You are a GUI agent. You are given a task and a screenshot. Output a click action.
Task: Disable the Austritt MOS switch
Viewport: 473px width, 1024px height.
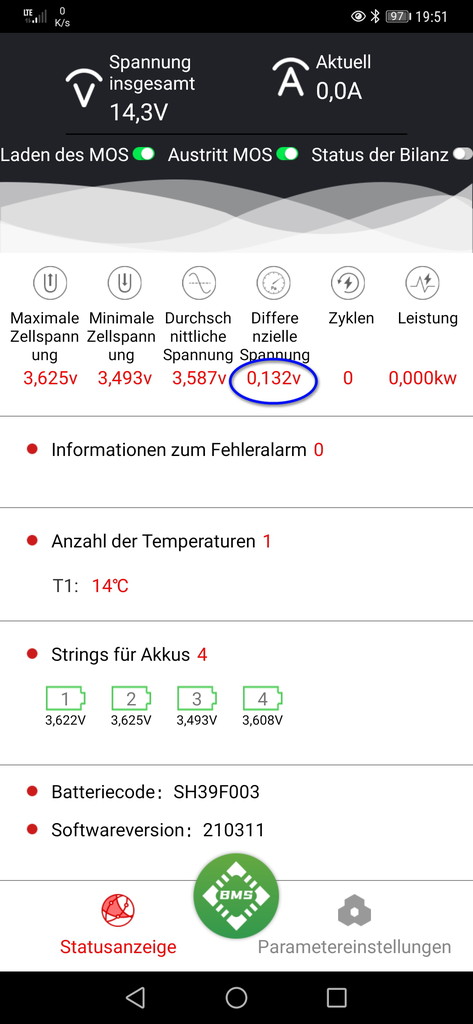(x=287, y=155)
